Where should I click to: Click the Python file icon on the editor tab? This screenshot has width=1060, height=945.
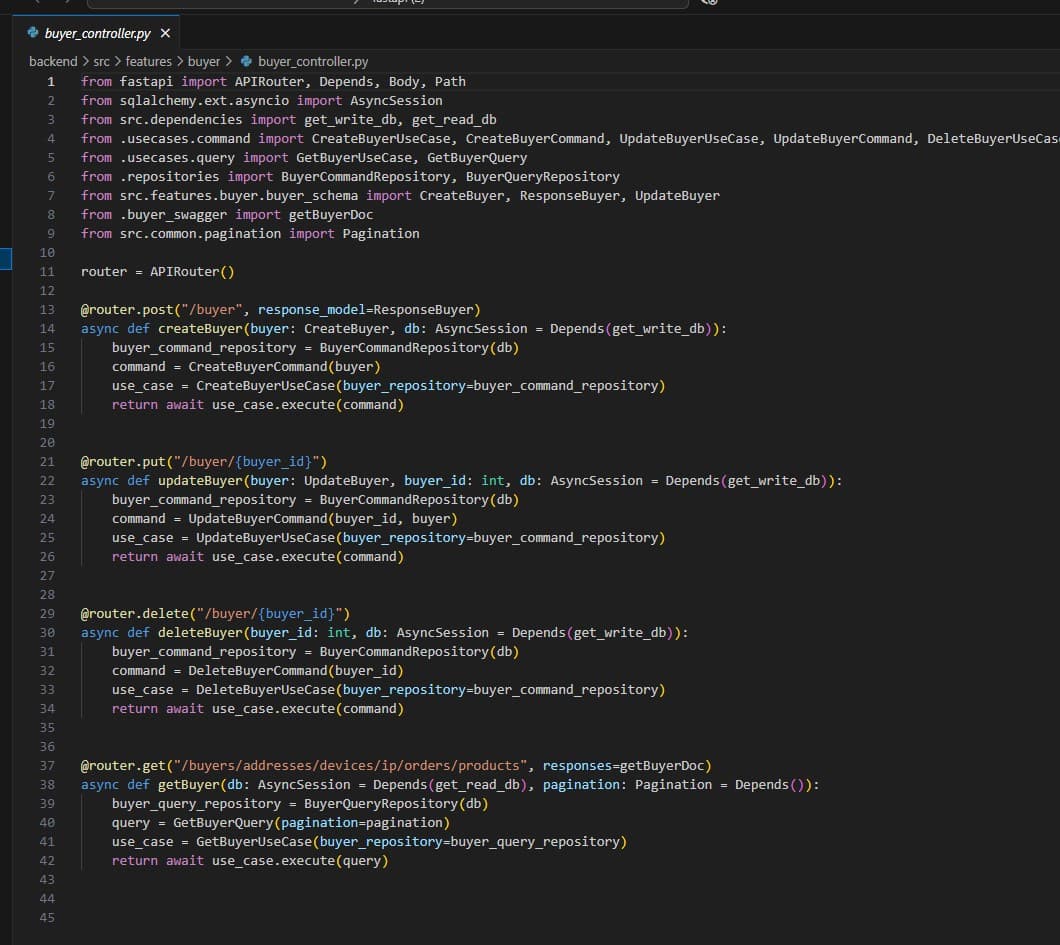click(32, 32)
